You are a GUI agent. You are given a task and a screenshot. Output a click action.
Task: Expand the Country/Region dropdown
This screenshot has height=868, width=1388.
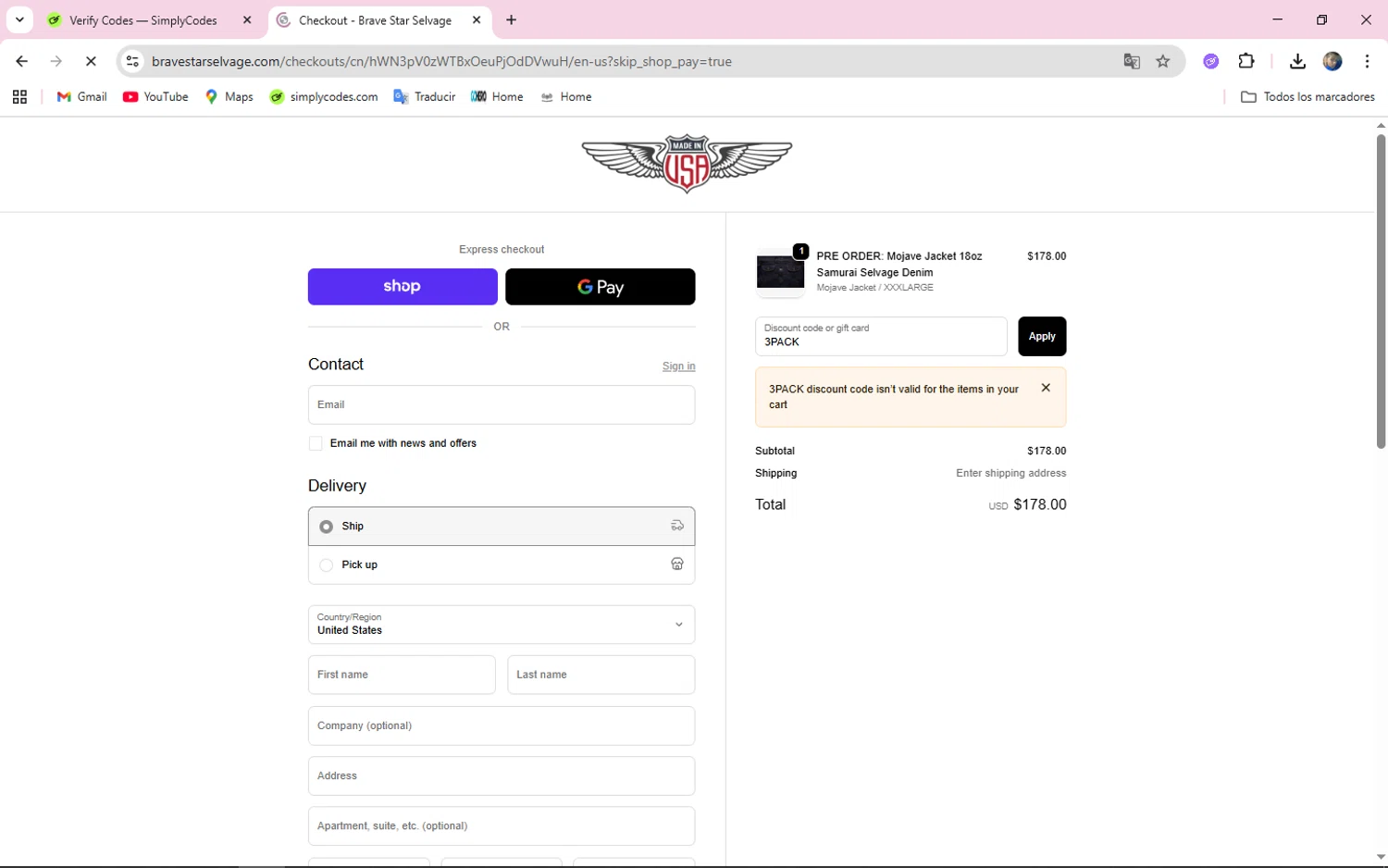tap(502, 625)
